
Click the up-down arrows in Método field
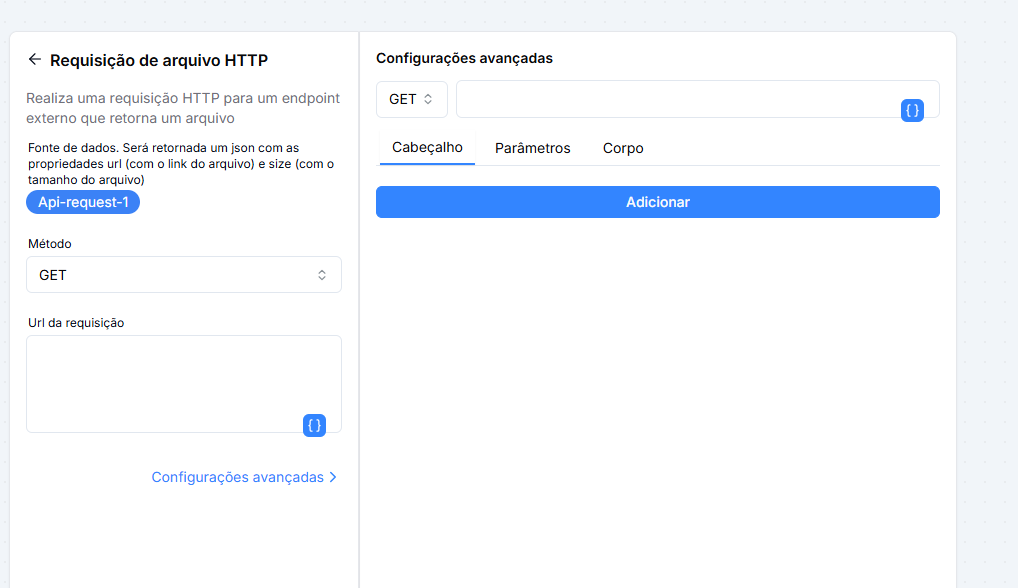click(321, 275)
